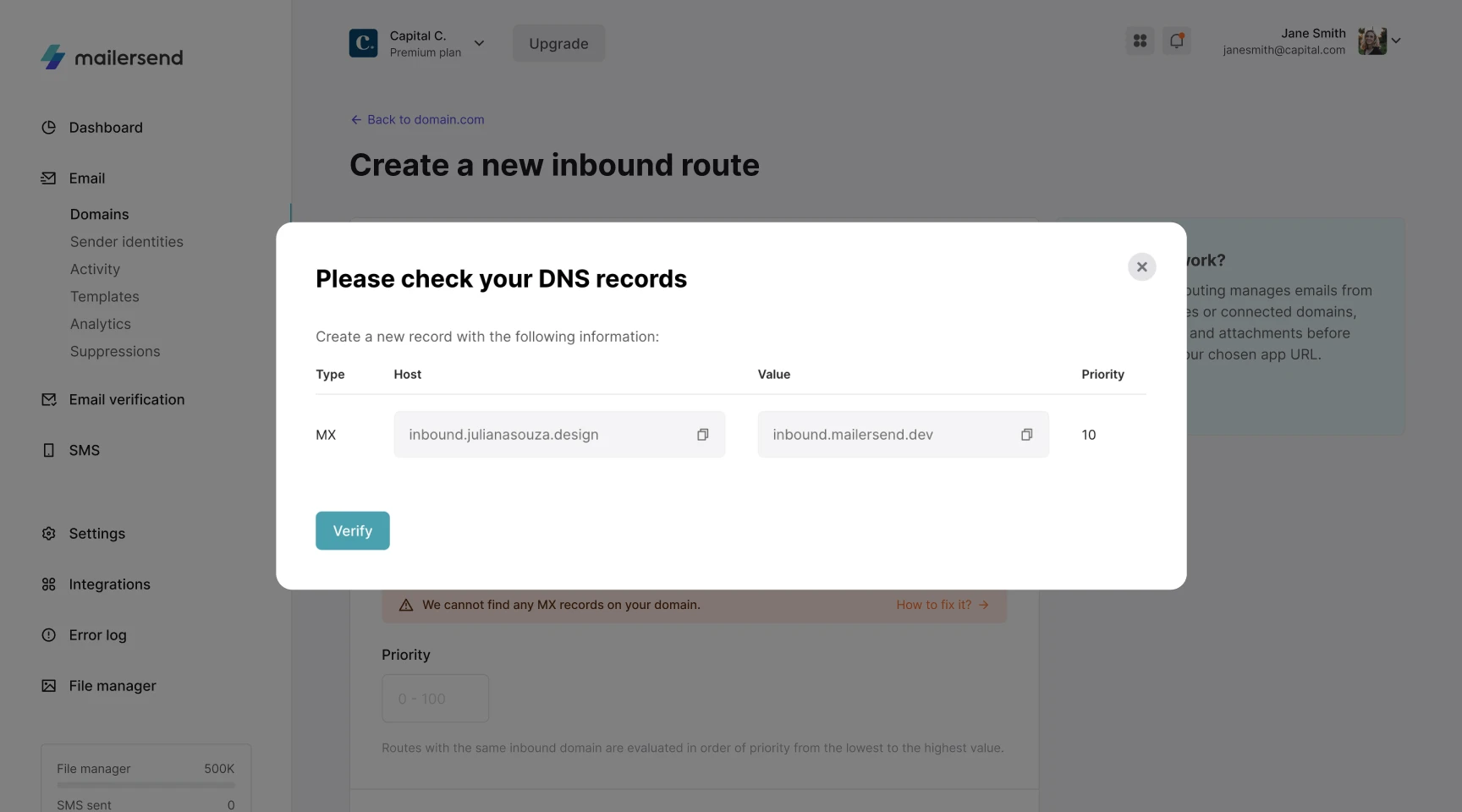Expand the Capital C. account dropdown

pyautogui.click(x=479, y=43)
